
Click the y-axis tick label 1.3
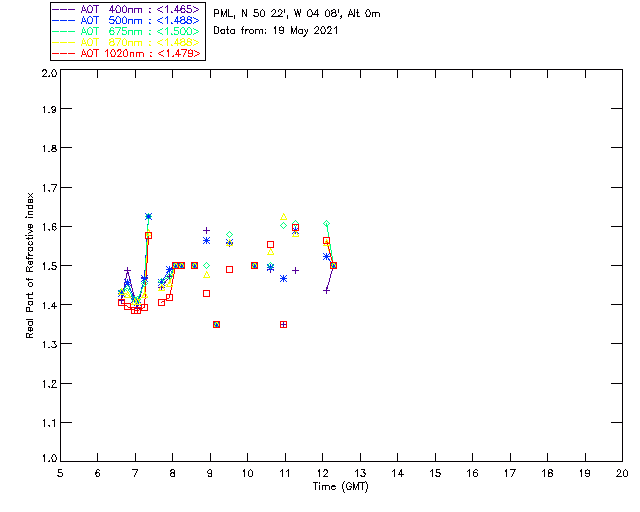[x=49, y=344]
